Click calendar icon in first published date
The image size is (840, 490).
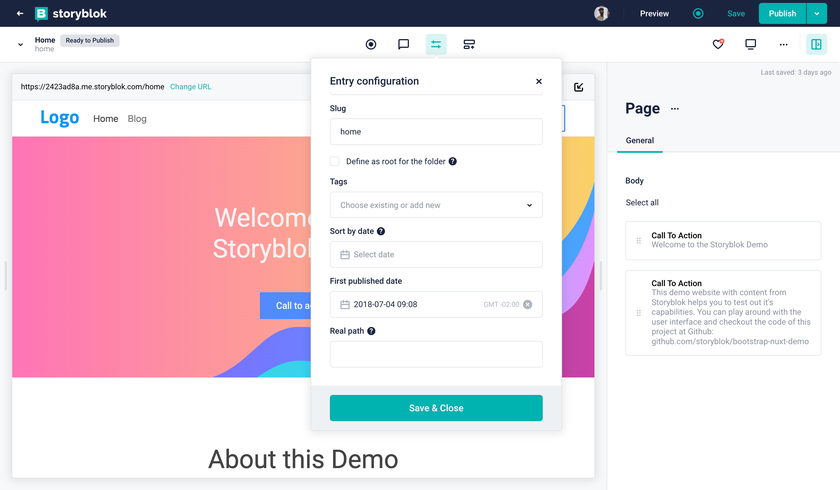(345, 305)
